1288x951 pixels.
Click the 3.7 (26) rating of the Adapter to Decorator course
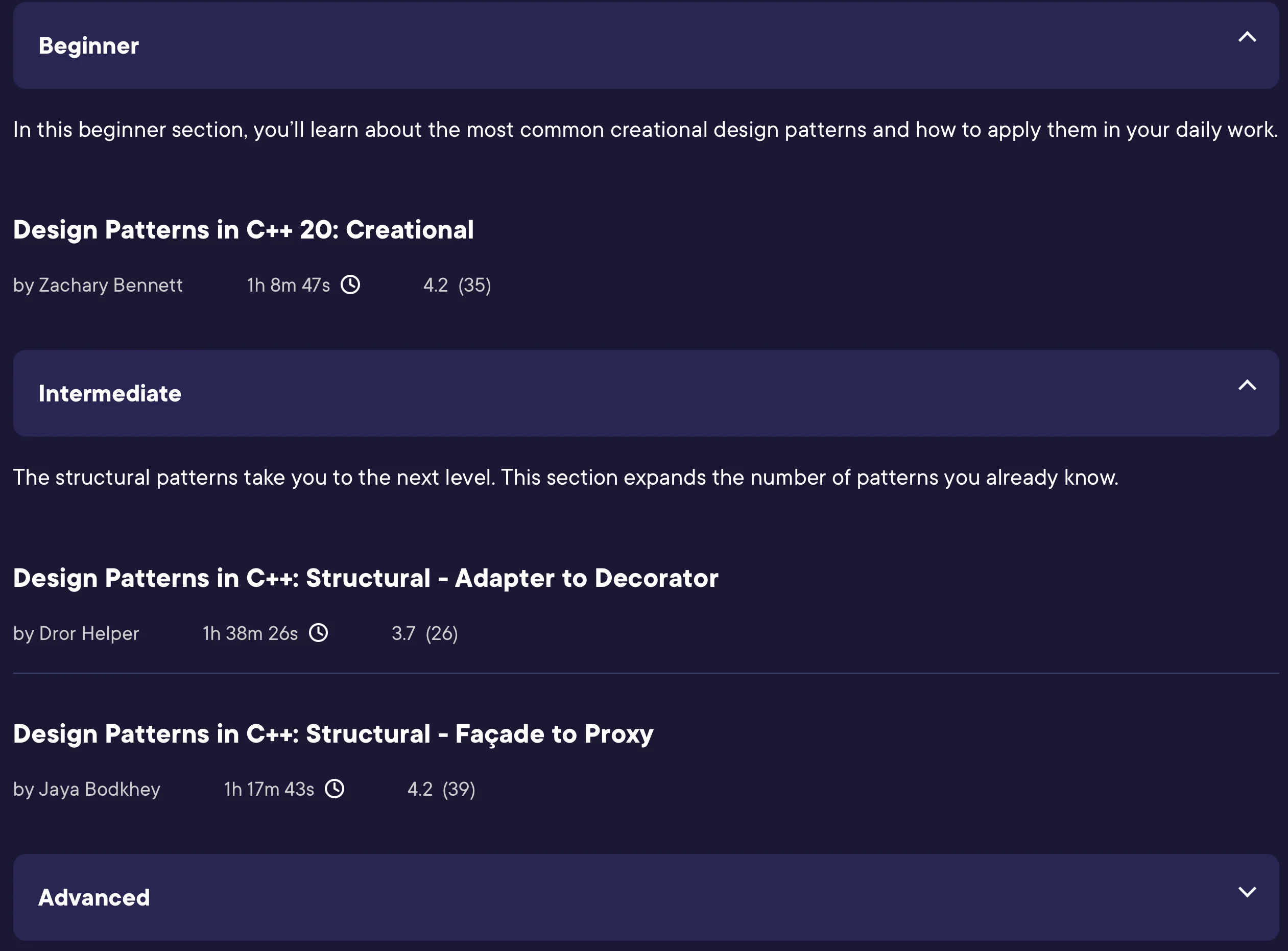(425, 633)
